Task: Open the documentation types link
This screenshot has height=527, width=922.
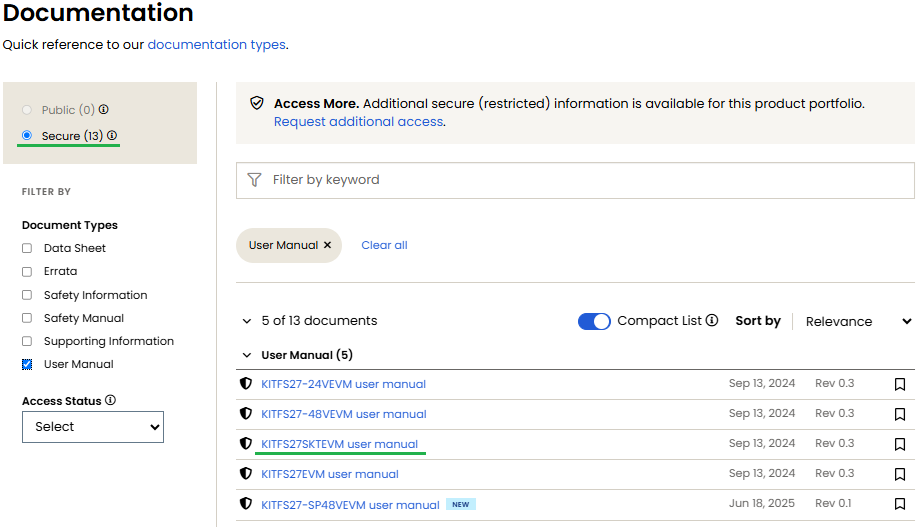Action: point(216,45)
